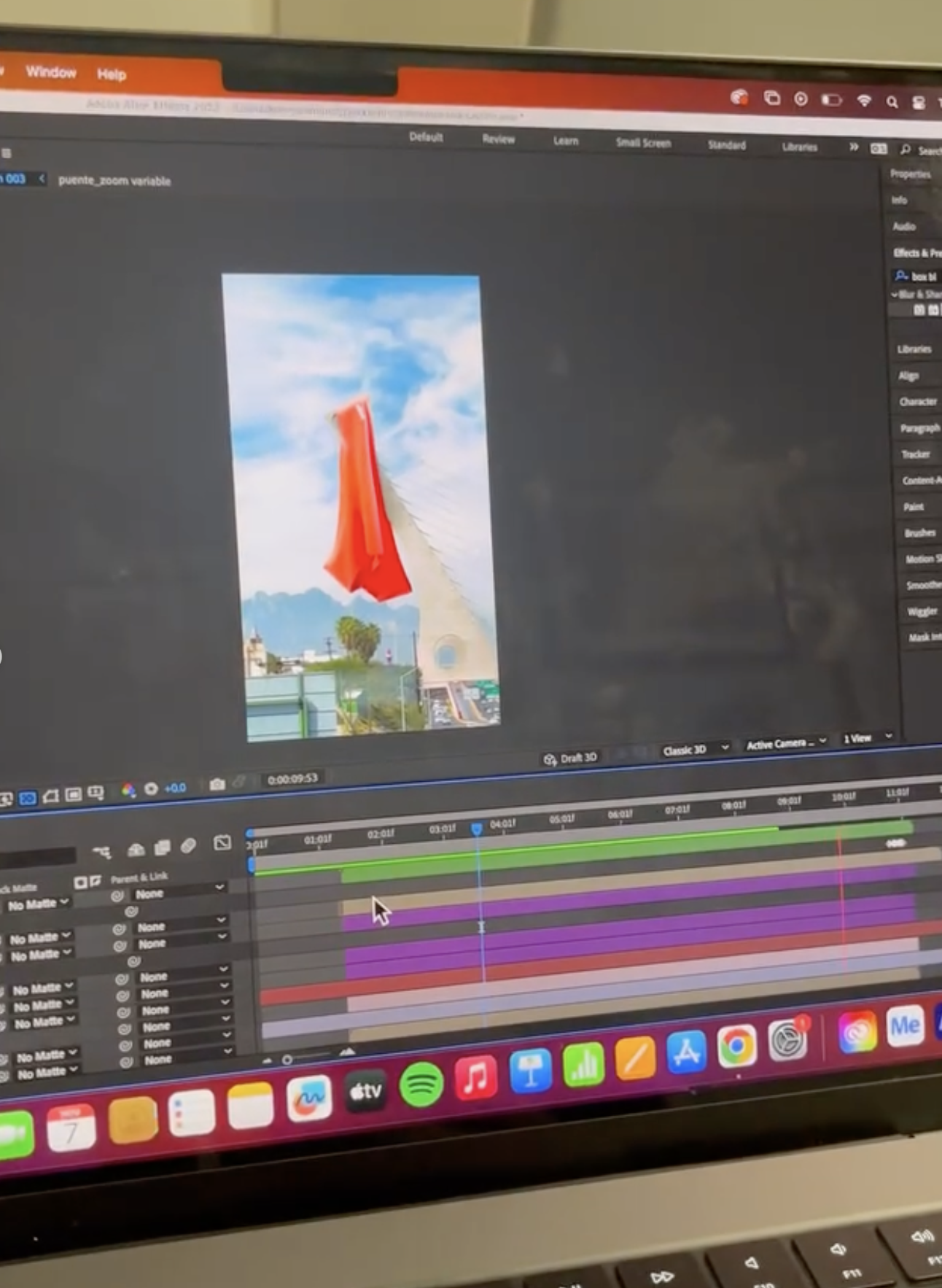This screenshot has width=942, height=1288.
Task: Open Adobe Media Encoder from the Dock
Action: pos(906,1025)
